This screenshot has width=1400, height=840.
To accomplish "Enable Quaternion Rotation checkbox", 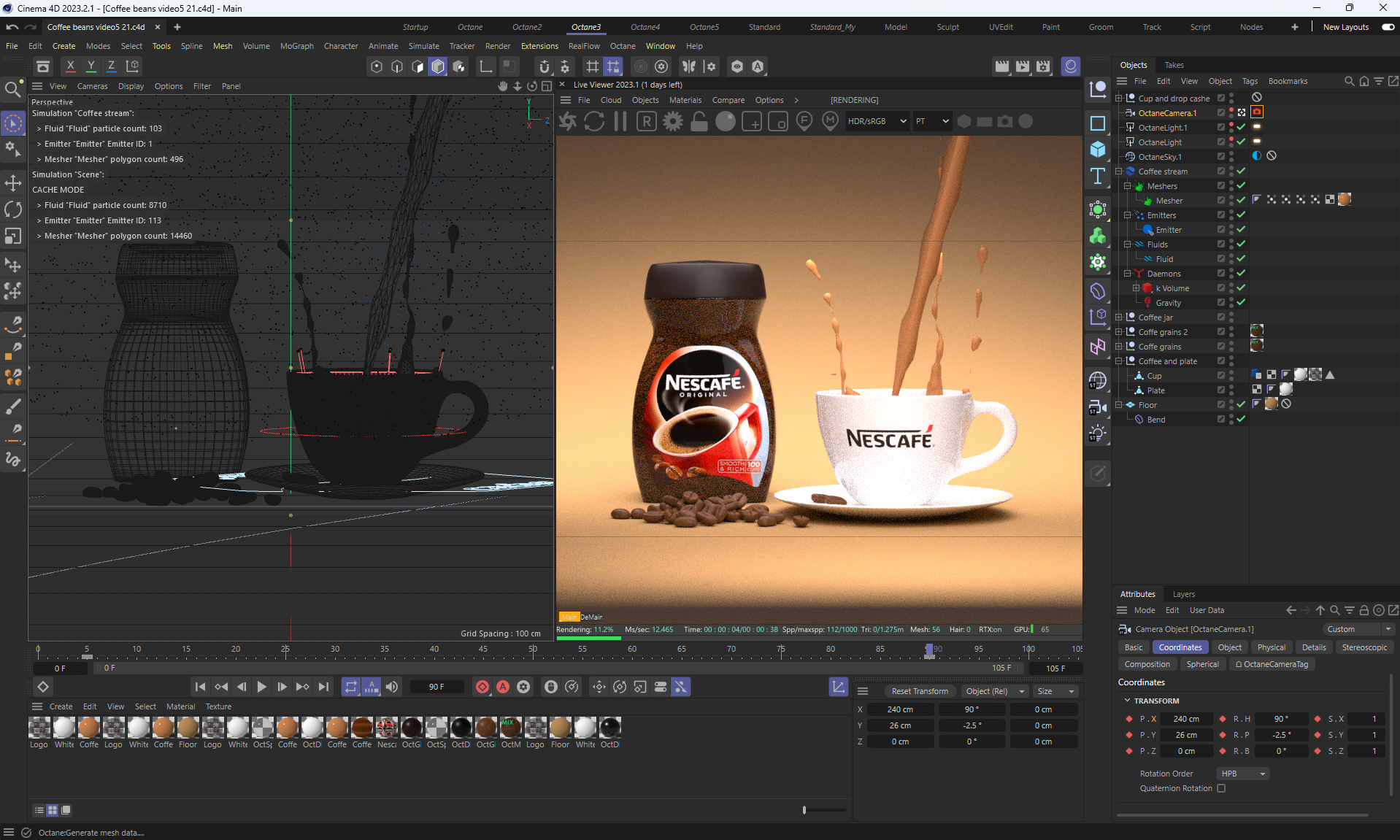I will pos(1221,788).
